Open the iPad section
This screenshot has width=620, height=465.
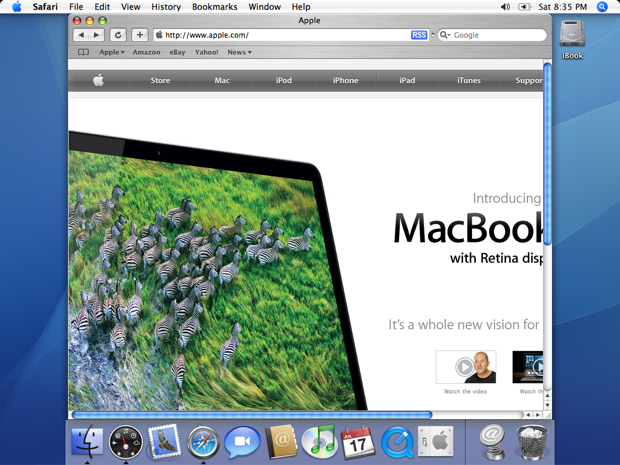407,80
